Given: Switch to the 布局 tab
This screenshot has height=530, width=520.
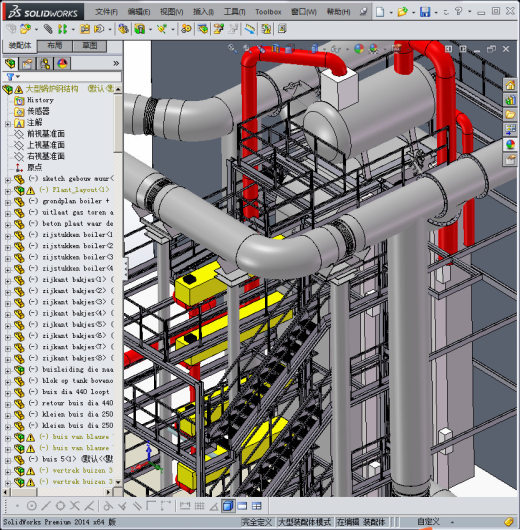Looking at the screenshot, I should coord(55,46).
